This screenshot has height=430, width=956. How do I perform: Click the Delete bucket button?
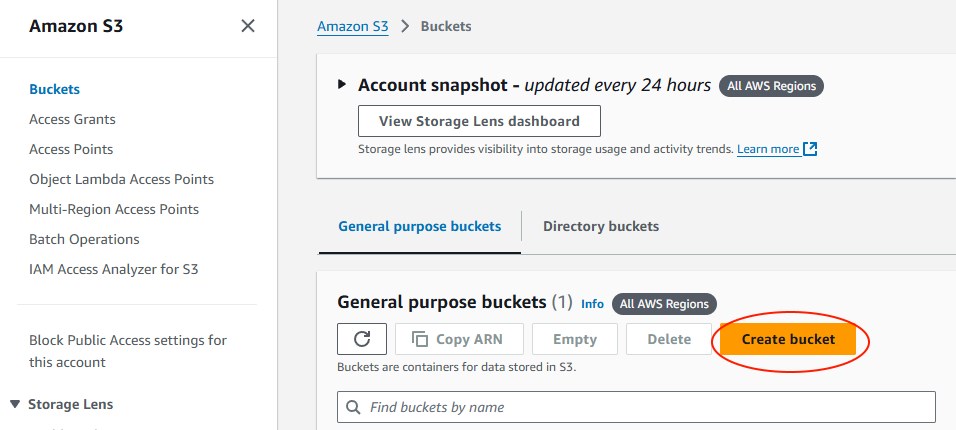pyautogui.click(x=669, y=339)
